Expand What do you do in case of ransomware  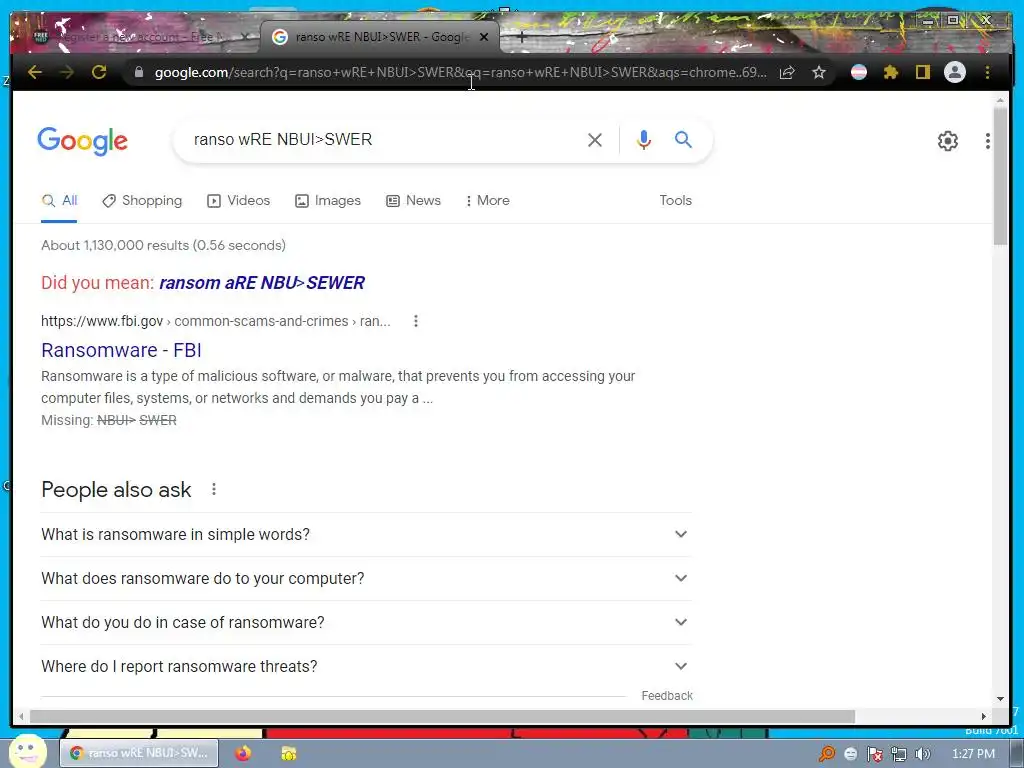point(366,622)
